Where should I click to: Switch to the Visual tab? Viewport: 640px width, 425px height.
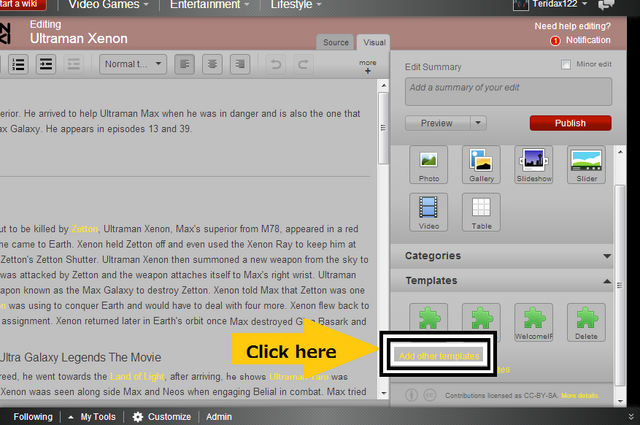pos(374,42)
